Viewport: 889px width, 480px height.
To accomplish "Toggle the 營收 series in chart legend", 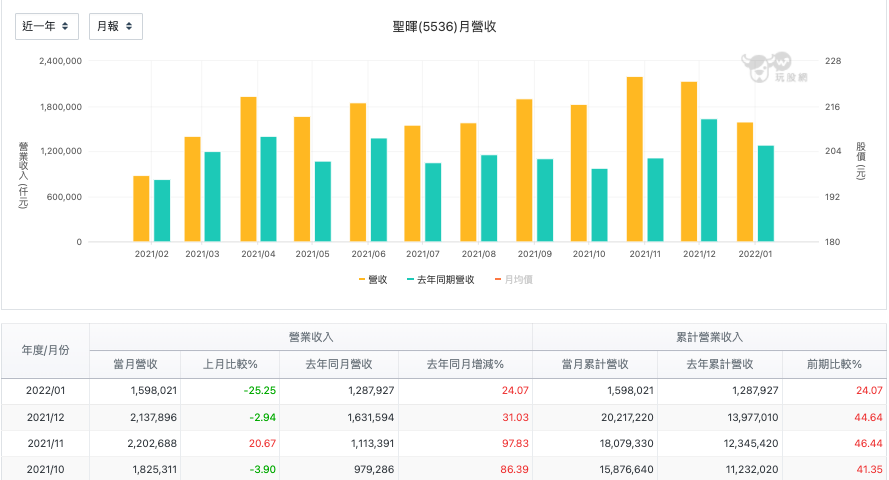I will pyautogui.click(x=372, y=279).
